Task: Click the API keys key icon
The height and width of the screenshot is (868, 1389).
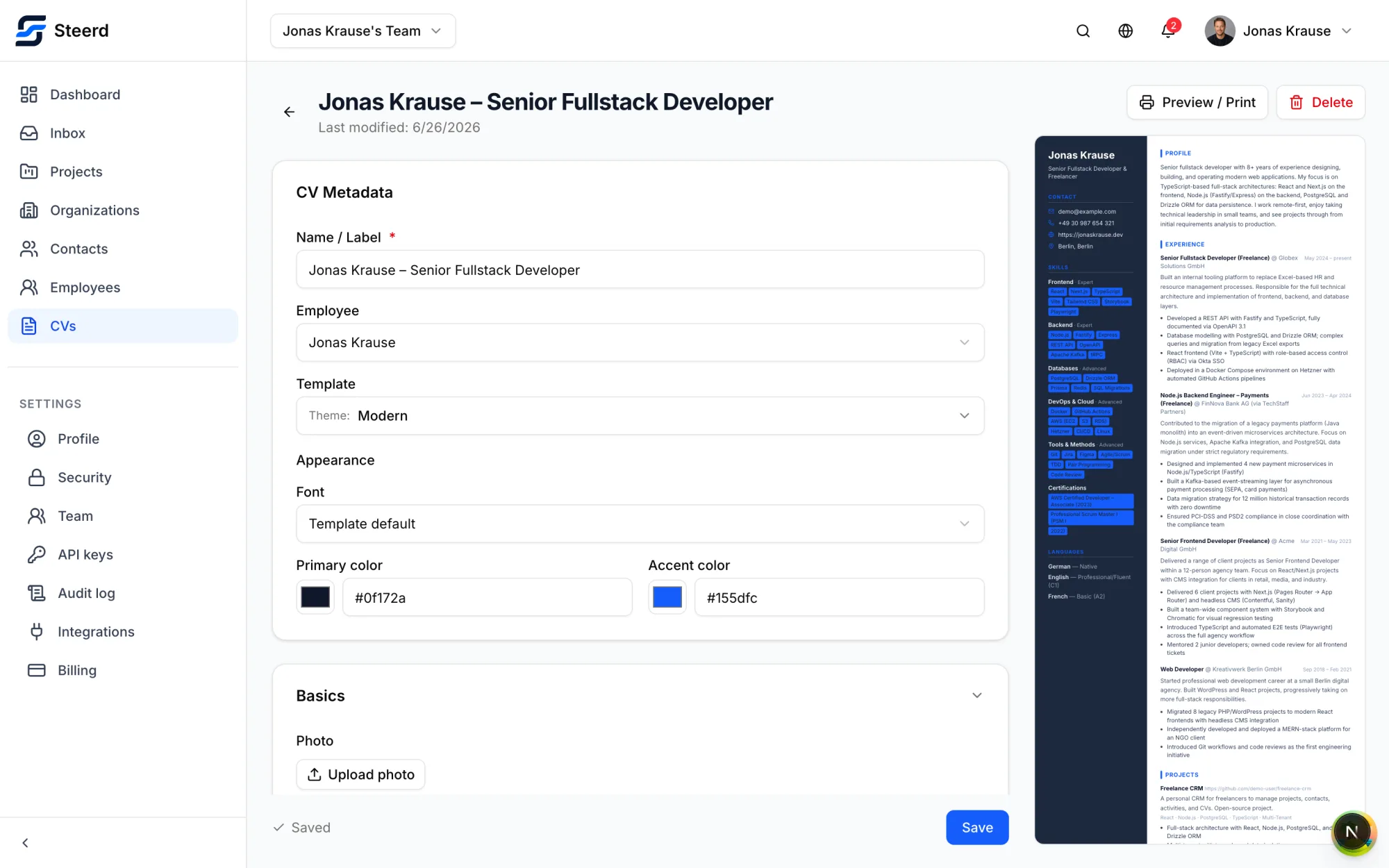Action: 36,555
